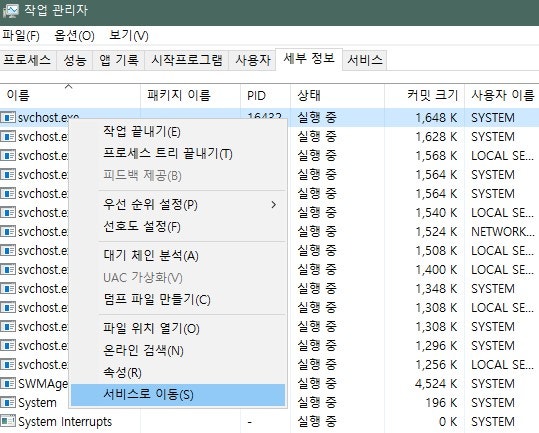Screen dimensions: 539x433
Task: Click SYSTEM user in the 1,348 K row
Action: 493,289
